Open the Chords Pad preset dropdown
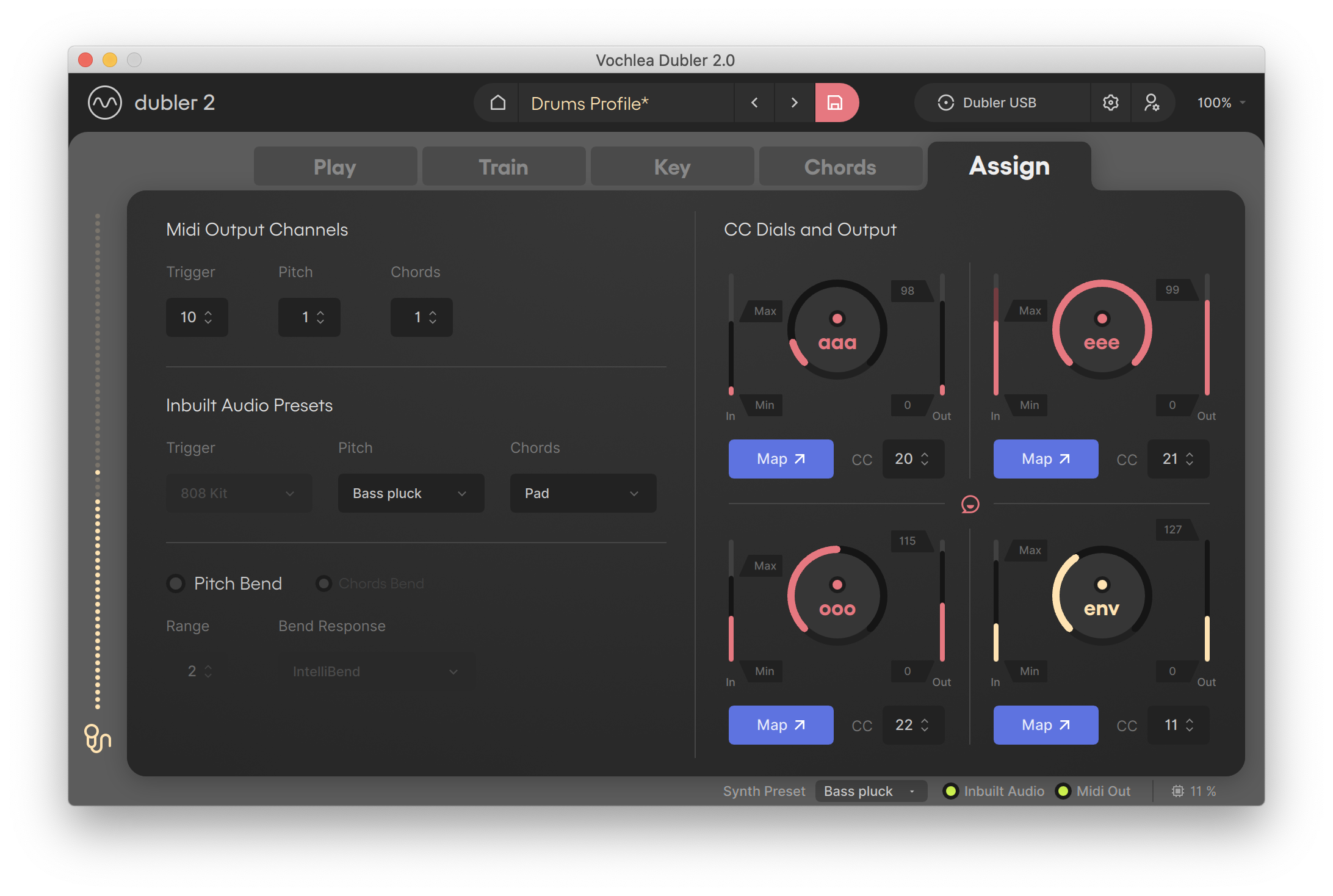1333x896 pixels. click(x=583, y=493)
